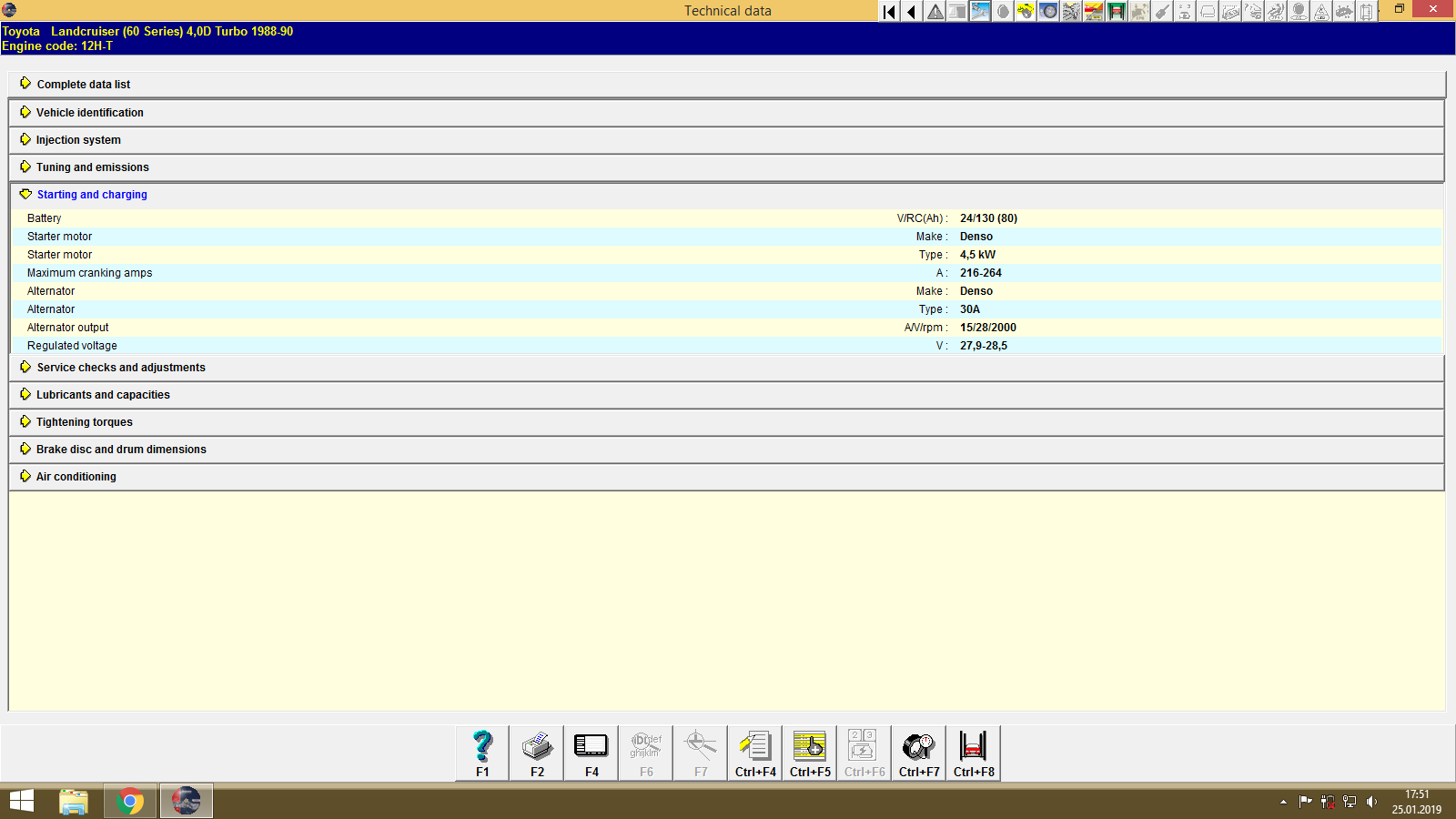Collapse the Starting and charging section
The height and width of the screenshot is (819, 1456).
click(91, 194)
